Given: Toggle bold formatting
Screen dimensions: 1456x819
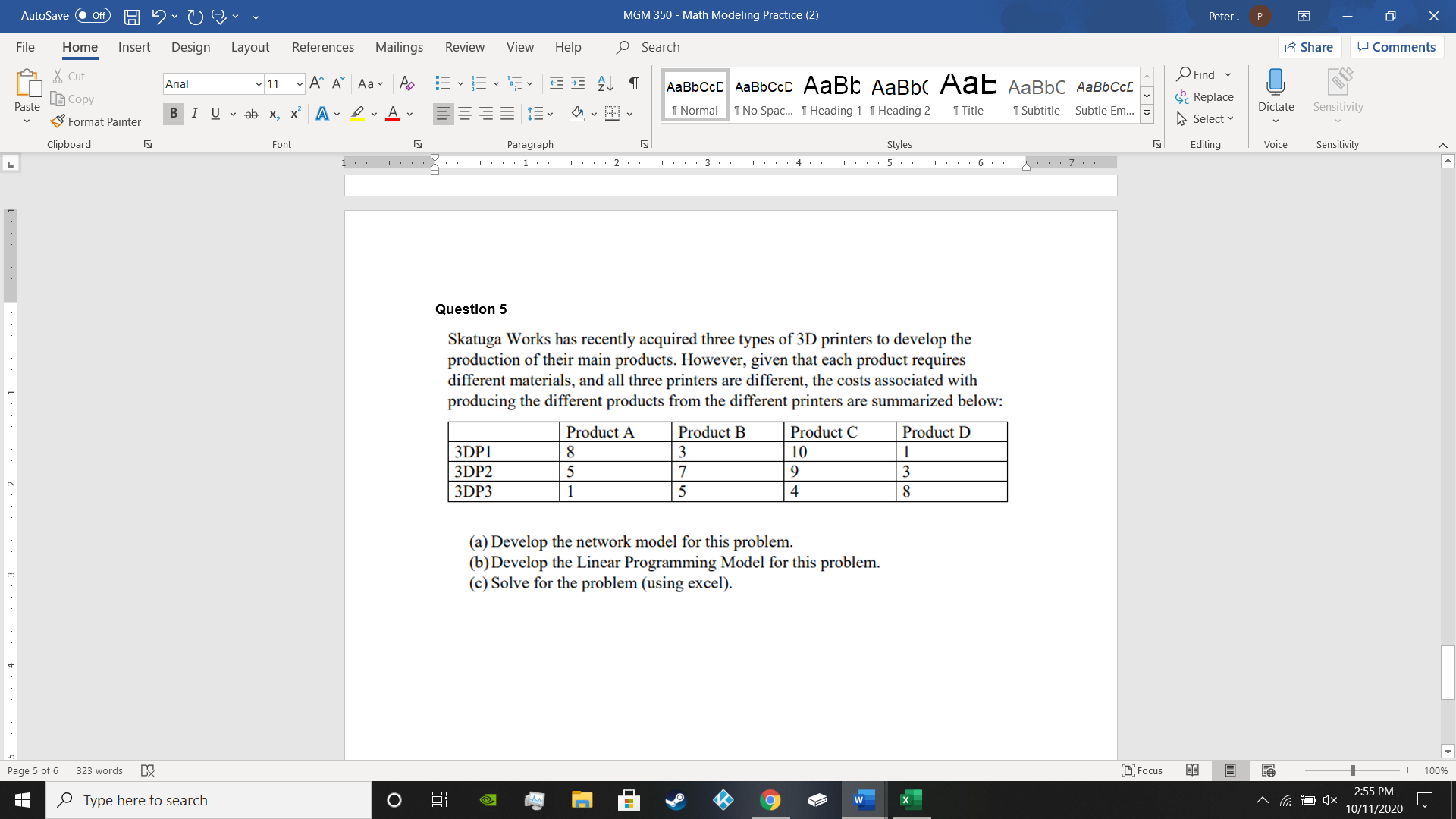Looking at the screenshot, I should tap(173, 114).
